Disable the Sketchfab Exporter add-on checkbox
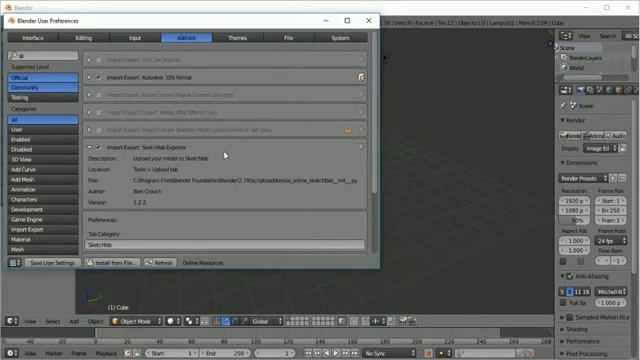 tap(99, 147)
